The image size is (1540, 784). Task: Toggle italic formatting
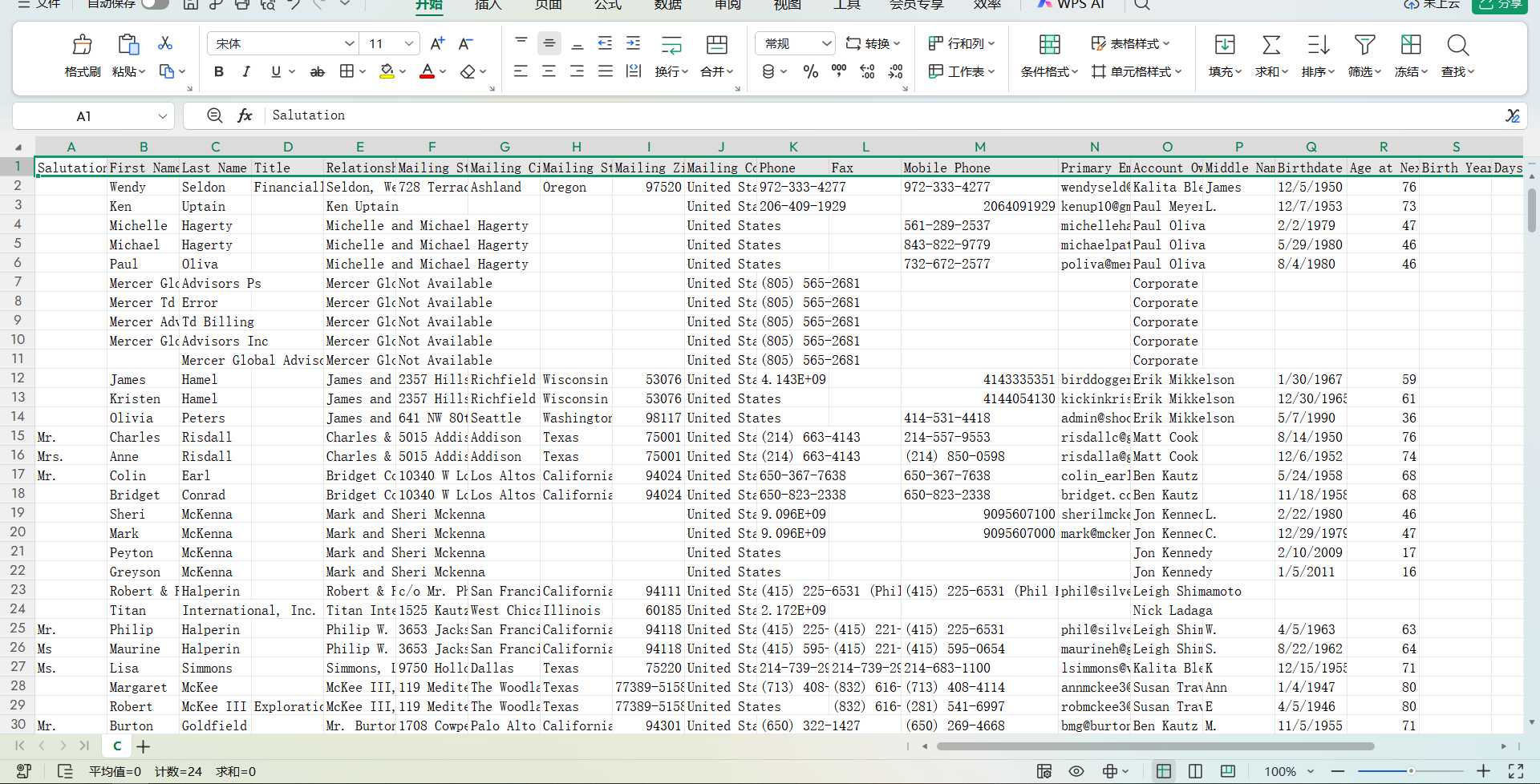click(246, 71)
